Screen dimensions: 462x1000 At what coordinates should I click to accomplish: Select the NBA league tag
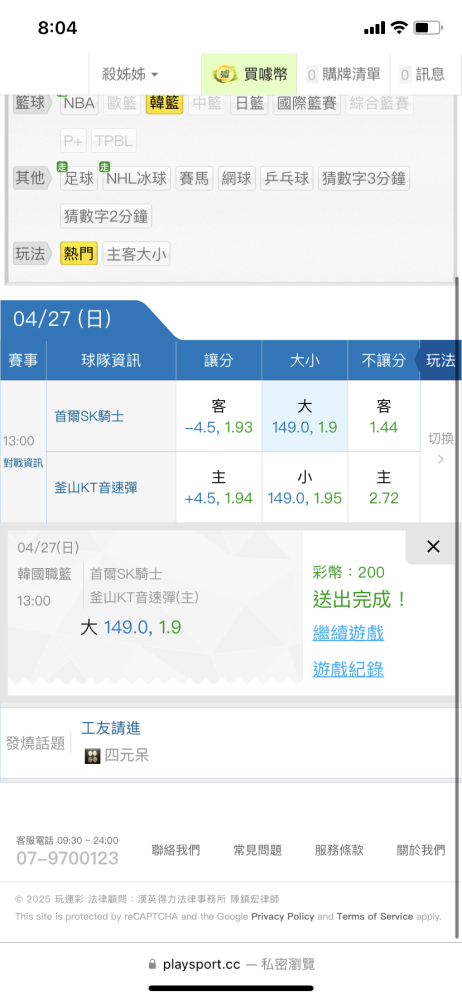78,103
